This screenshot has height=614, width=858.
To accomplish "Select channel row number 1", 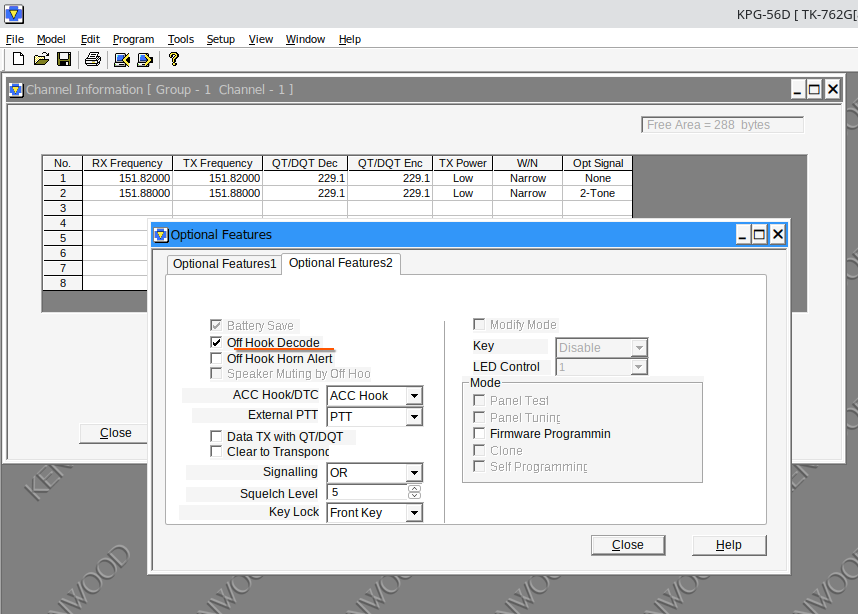I will [63, 178].
